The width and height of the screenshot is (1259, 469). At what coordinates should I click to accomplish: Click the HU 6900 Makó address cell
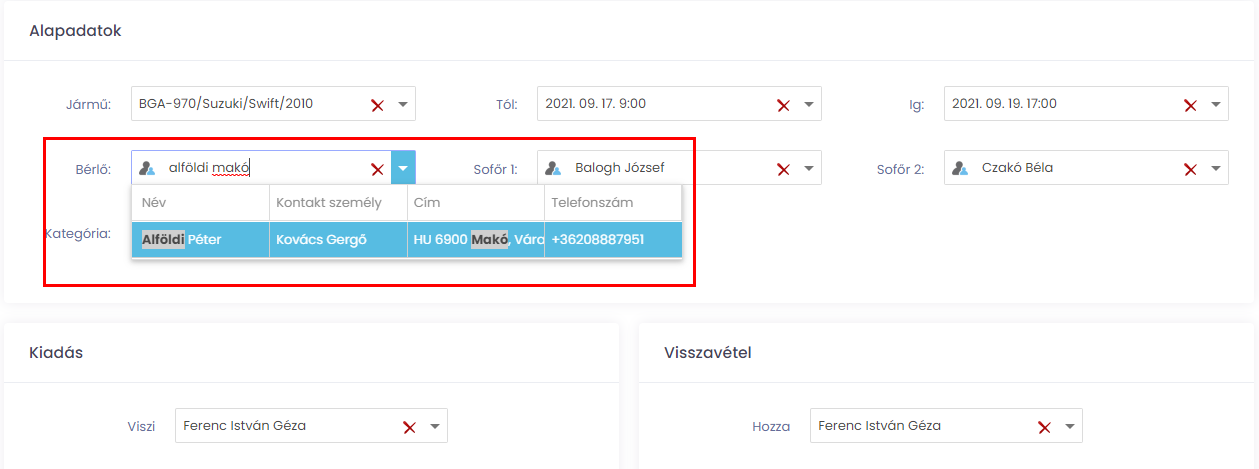pos(476,240)
